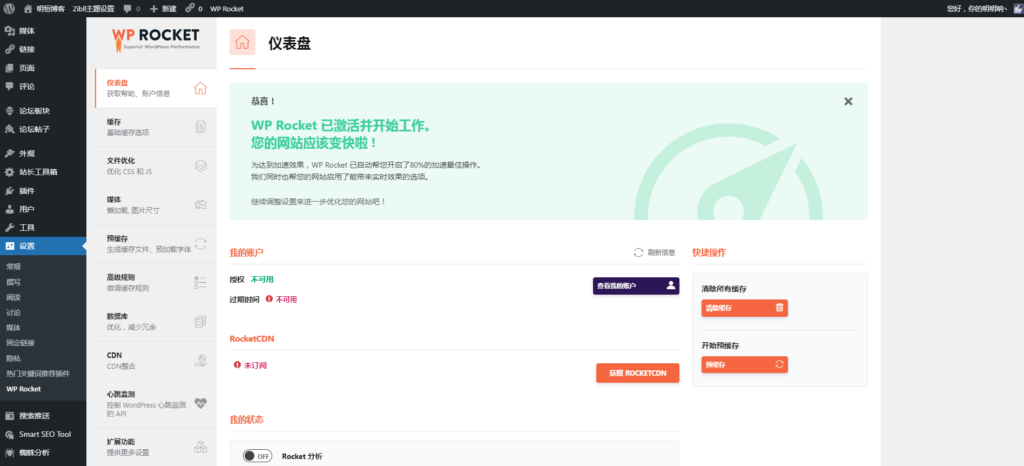Open 讨论 settings submenu

[14, 312]
